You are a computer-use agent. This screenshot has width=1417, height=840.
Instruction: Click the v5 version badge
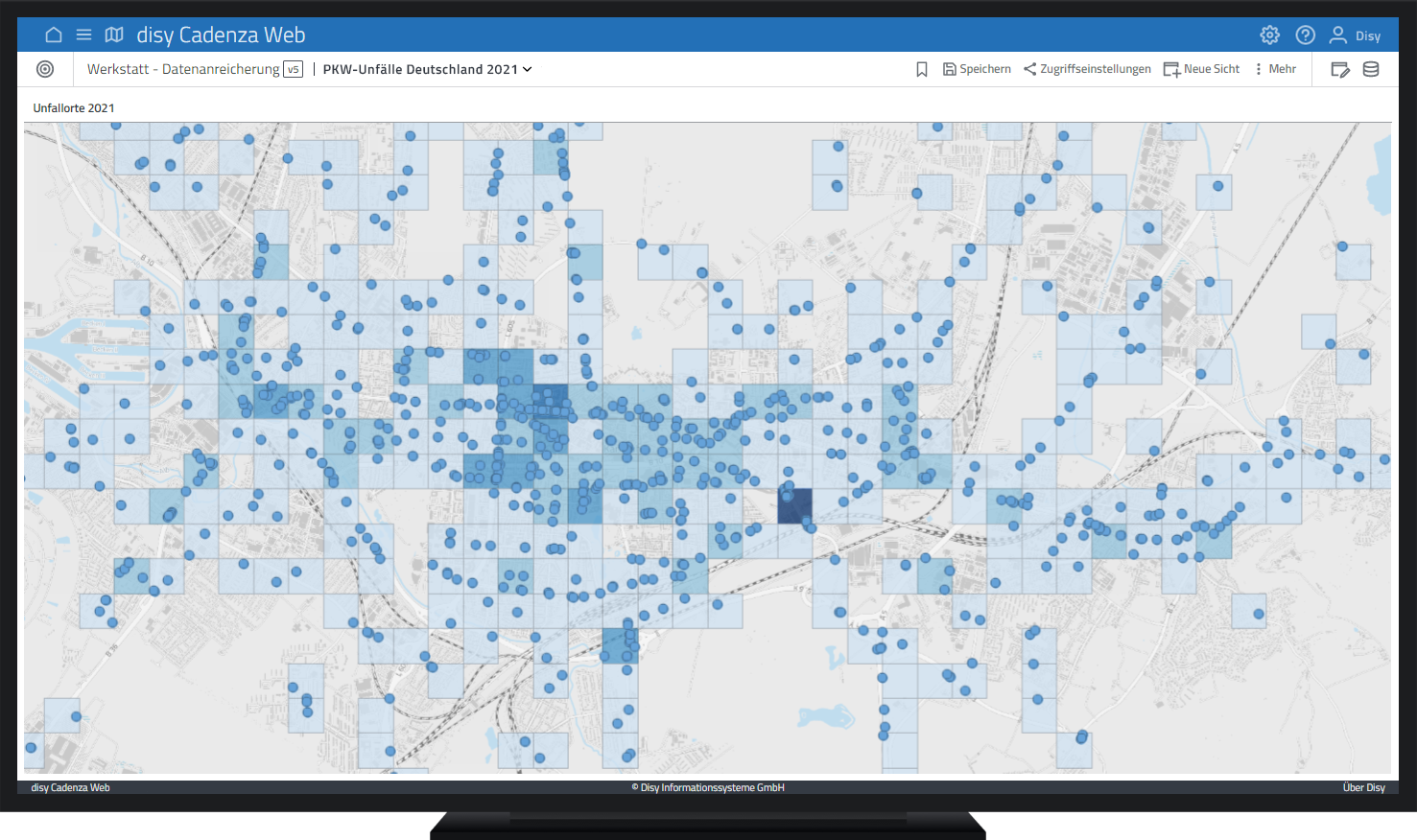pyautogui.click(x=294, y=69)
